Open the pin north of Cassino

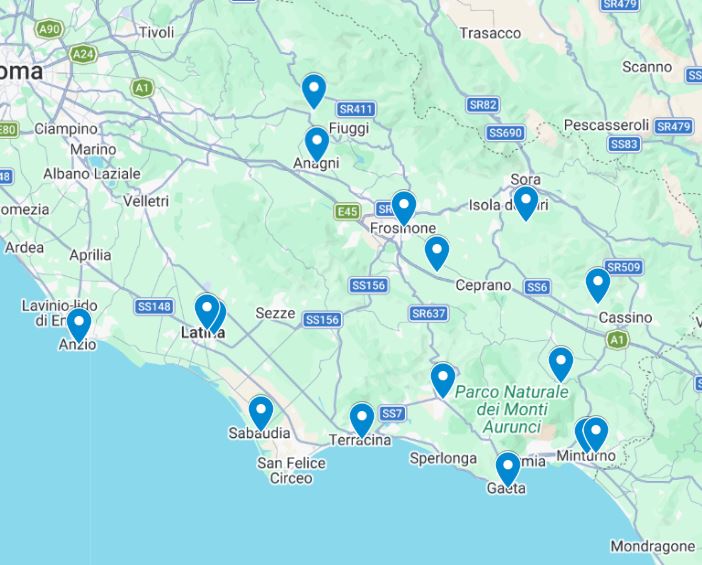[x=598, y=285]
